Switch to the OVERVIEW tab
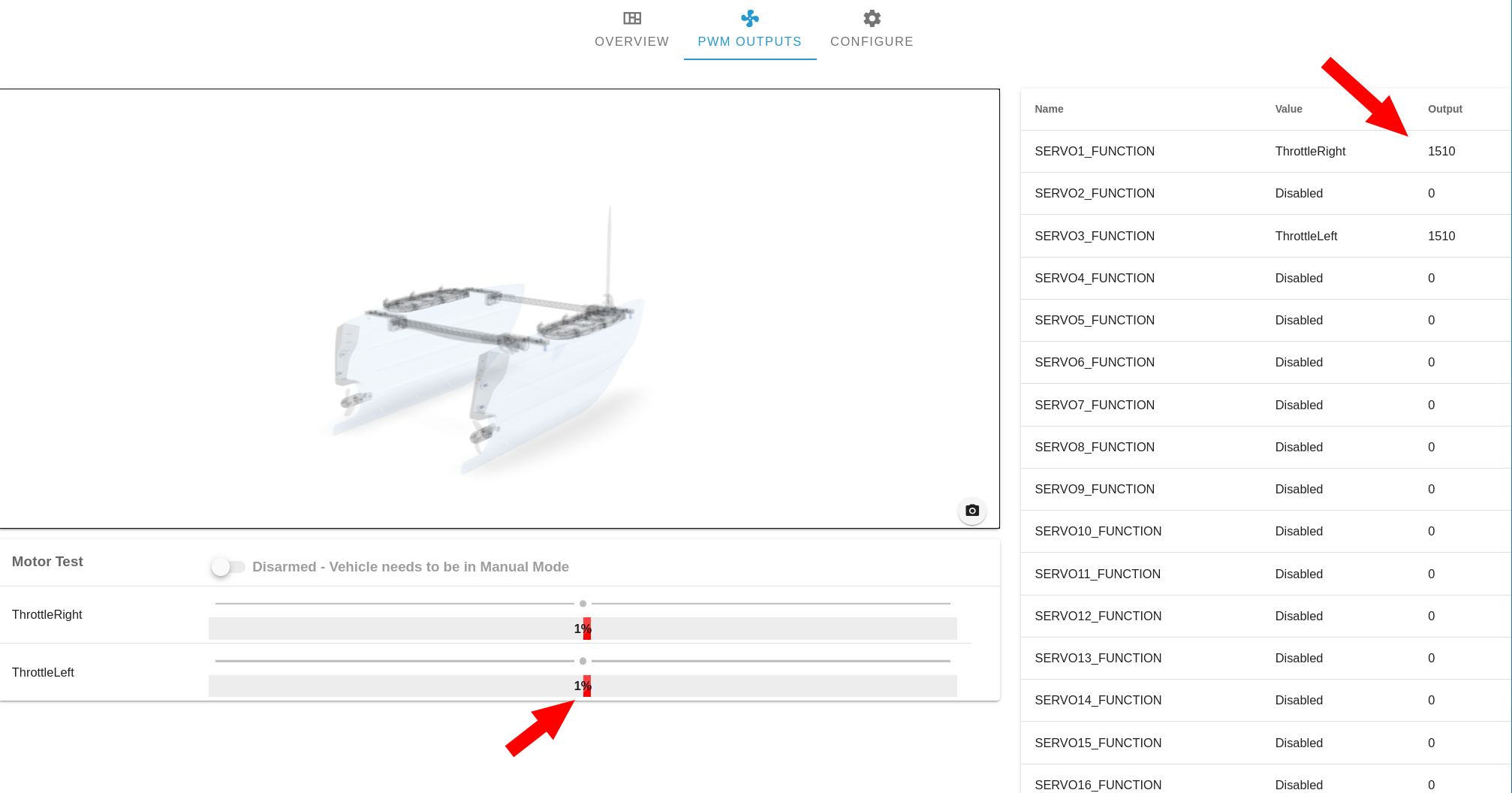The width and height of the screenshot is (1512, 793). pyautogui.click(x=631, y=30)
